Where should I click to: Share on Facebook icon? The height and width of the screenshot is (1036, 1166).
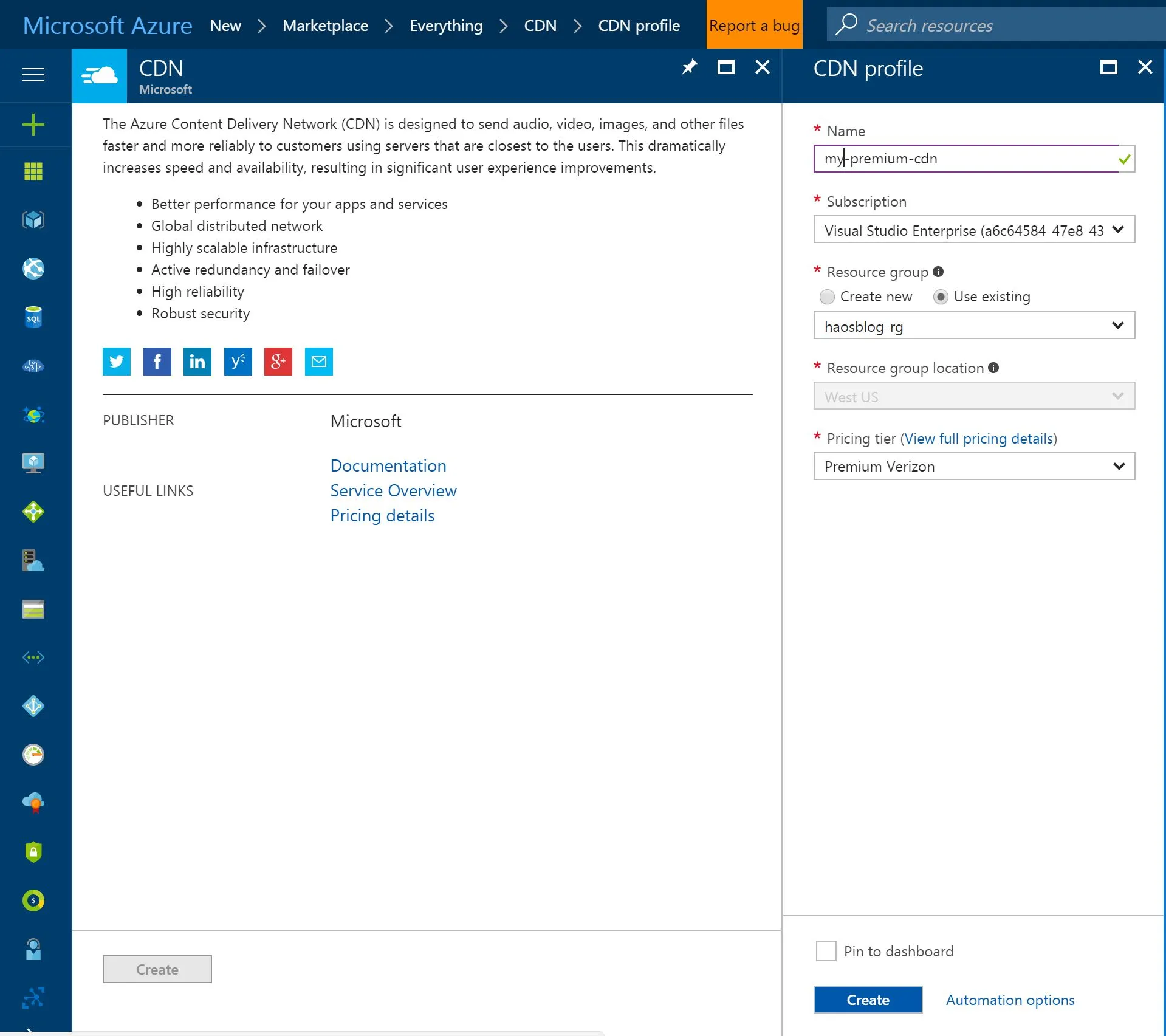(157, 362)
